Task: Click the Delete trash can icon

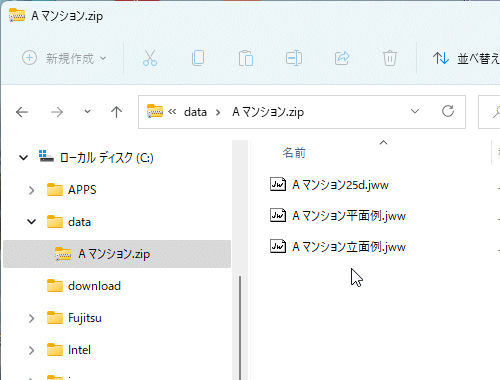Action: (390, 58)
